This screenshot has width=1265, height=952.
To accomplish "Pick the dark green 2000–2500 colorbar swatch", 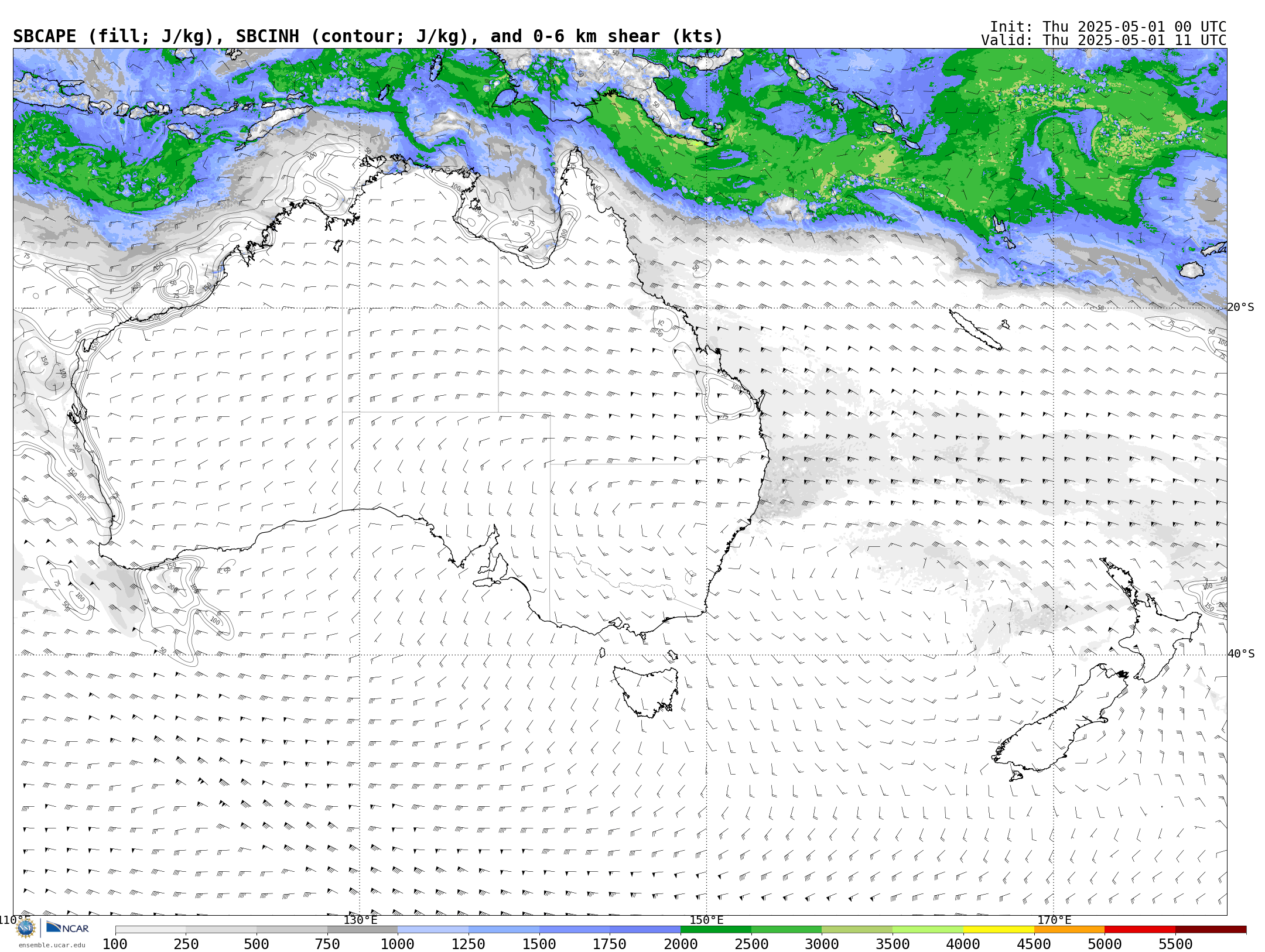I will click(716, 930).
